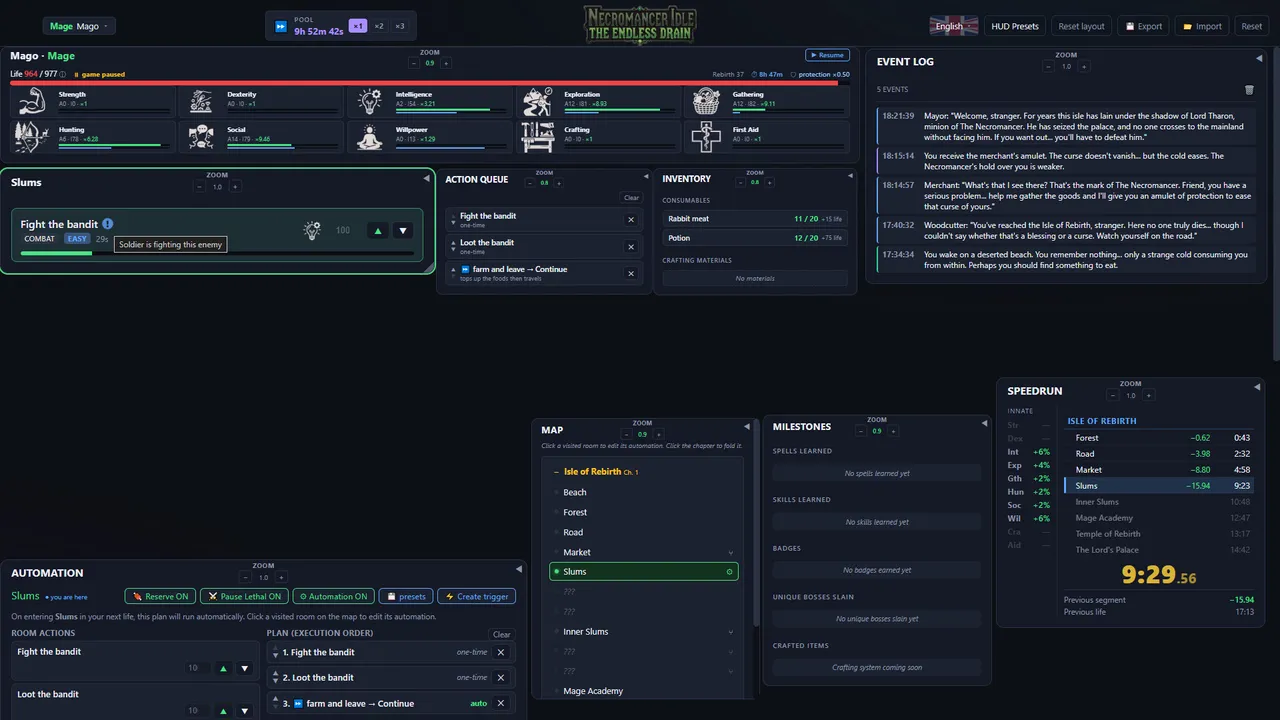Expand the Inner Slums chevron in the map
The image size is (1280, 720).
[x=731, y=632]
